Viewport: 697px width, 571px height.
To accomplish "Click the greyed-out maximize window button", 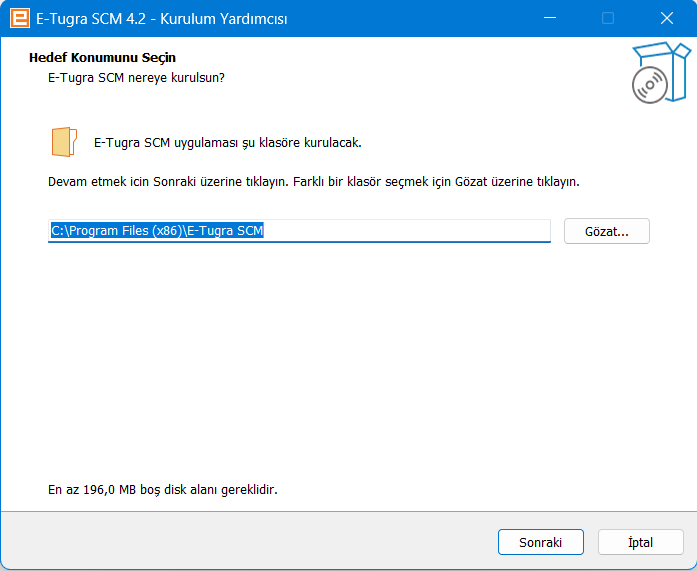I will [x=607, y=18].
